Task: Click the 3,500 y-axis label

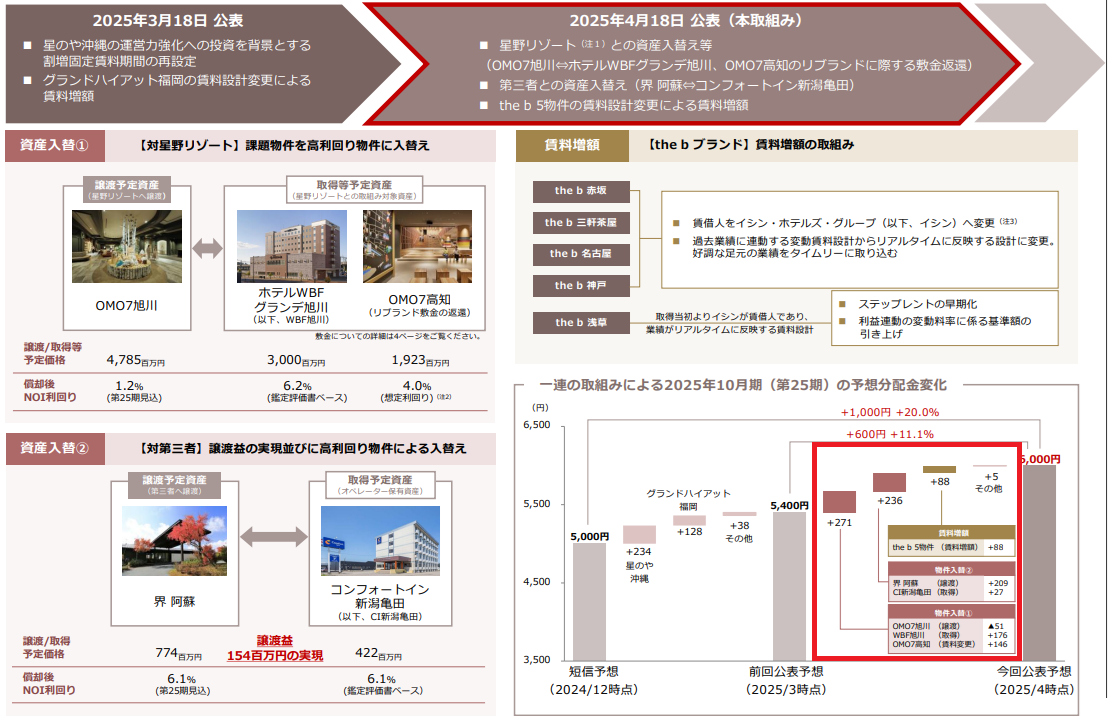Action: [x=536, y=660]
